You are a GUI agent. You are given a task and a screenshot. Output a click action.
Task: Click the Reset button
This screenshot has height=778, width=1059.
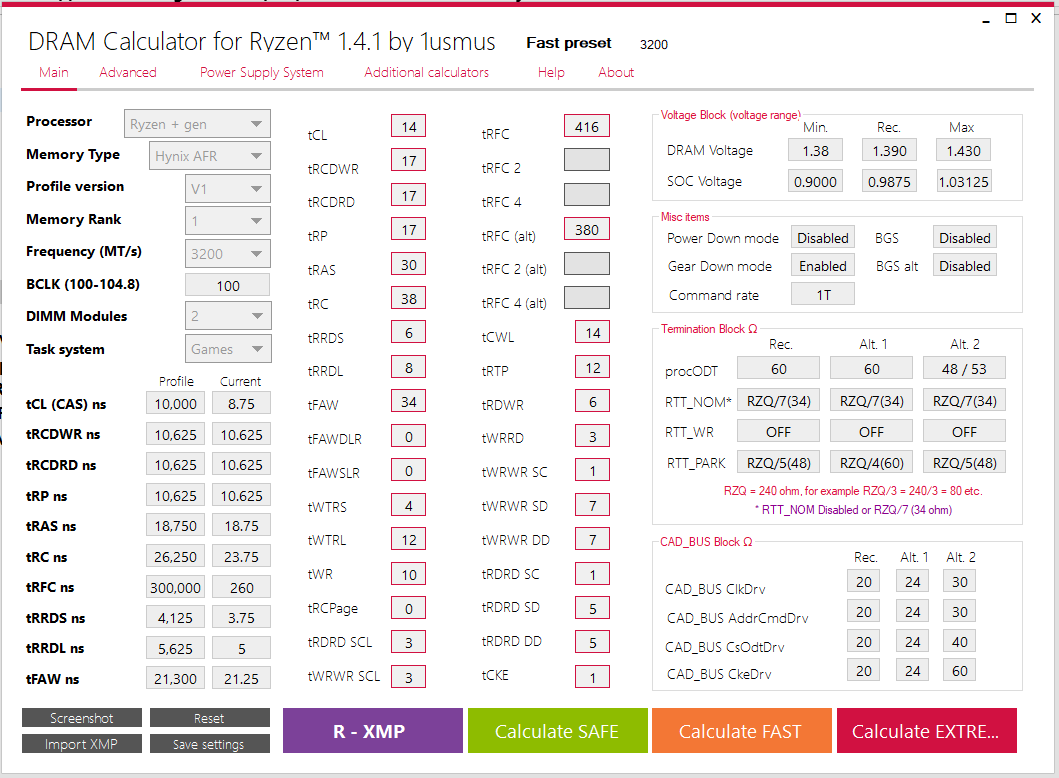pyautogui.click(x=209, y=718)
